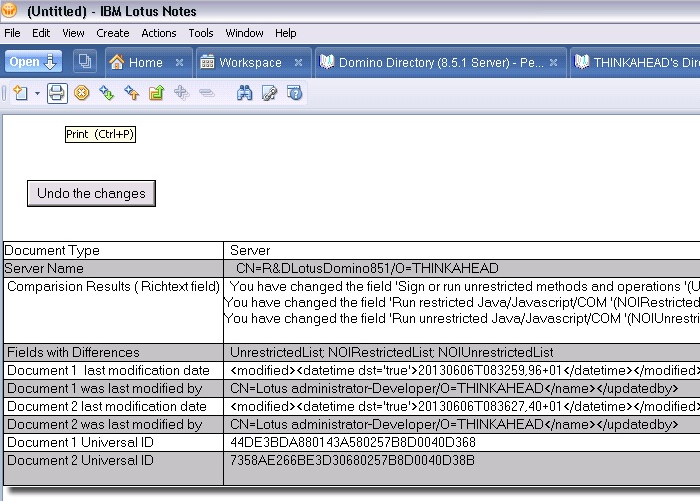Viewport: 700px width, 501px height.
Task: Click the Expand all plus icon
Action: coord(182,93)
